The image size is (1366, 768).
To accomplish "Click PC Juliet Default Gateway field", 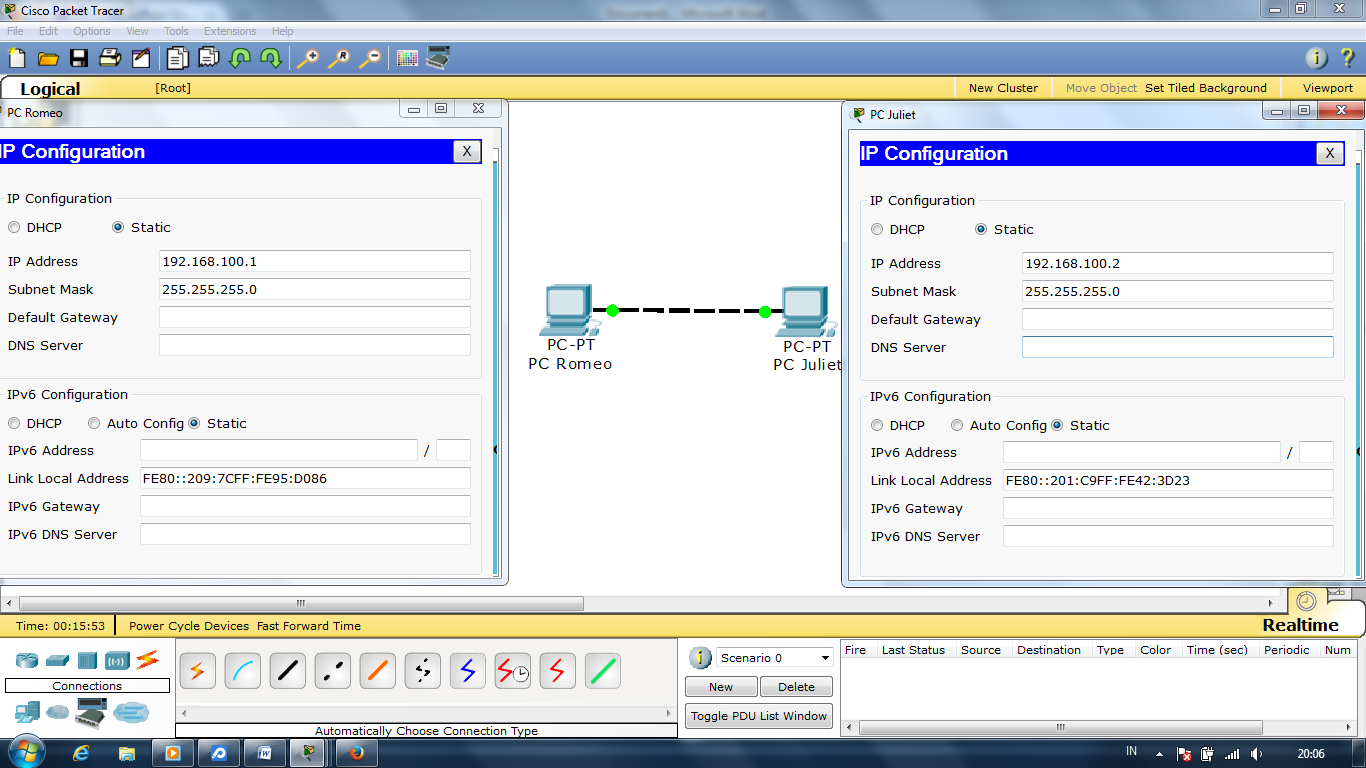I will (x=1177, y=319).
